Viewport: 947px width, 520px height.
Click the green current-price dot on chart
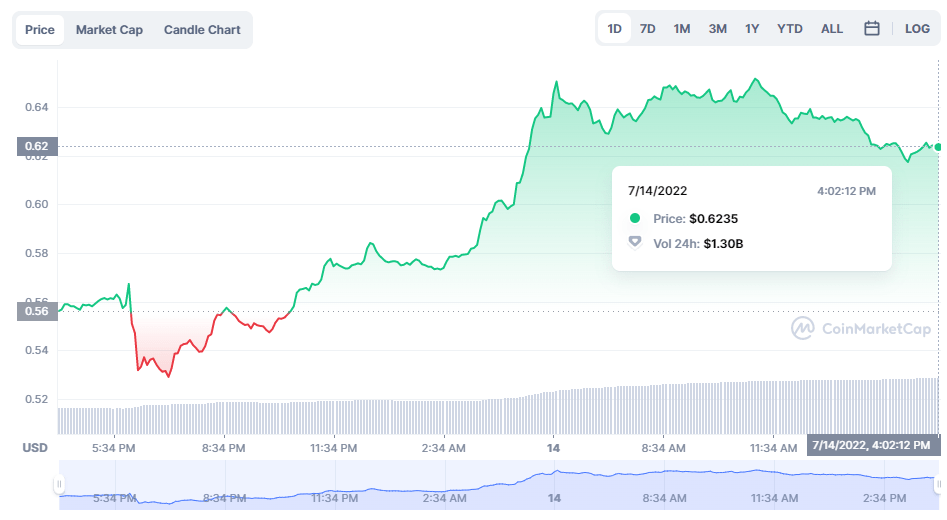pos(938,147)
